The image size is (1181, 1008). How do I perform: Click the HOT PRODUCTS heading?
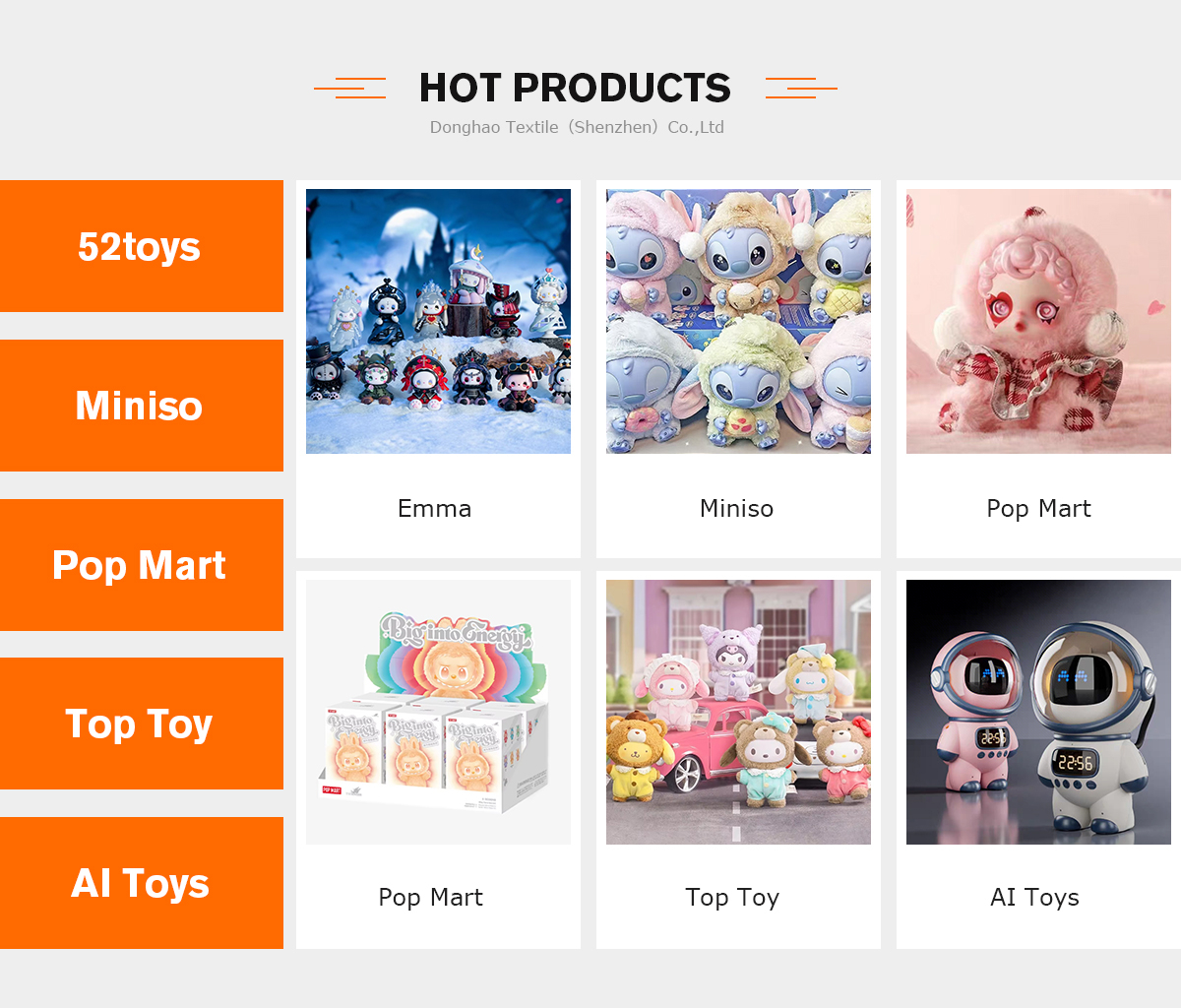click(575, 88)
